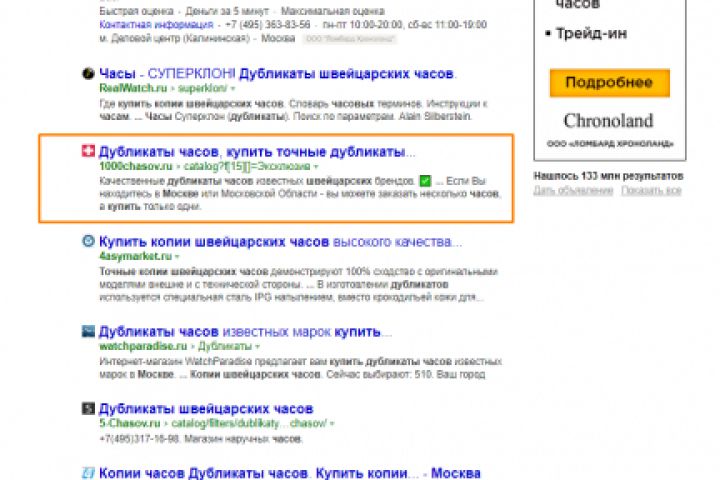Image resolution: width=720 pixels, height=480 pixels.
Task: Click the RealWatch.ru green URL
Action: tap(133, 88)
